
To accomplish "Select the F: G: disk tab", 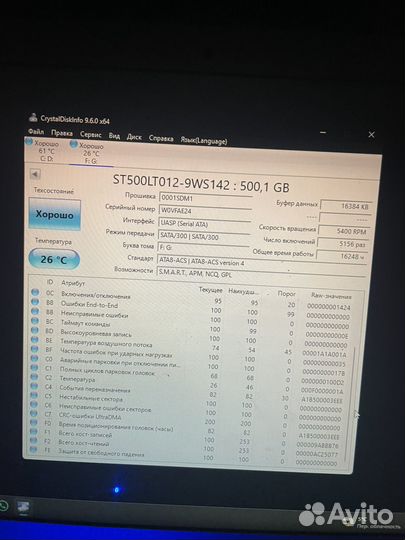I will coord(90,153).
